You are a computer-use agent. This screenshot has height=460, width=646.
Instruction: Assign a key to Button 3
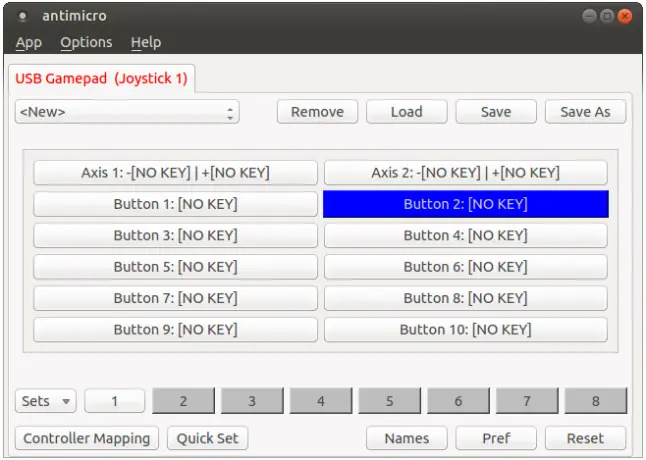pos(175,235)
